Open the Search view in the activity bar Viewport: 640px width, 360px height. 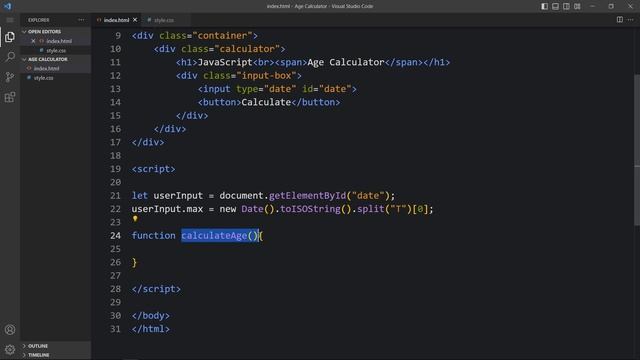[x=10, y=57]
